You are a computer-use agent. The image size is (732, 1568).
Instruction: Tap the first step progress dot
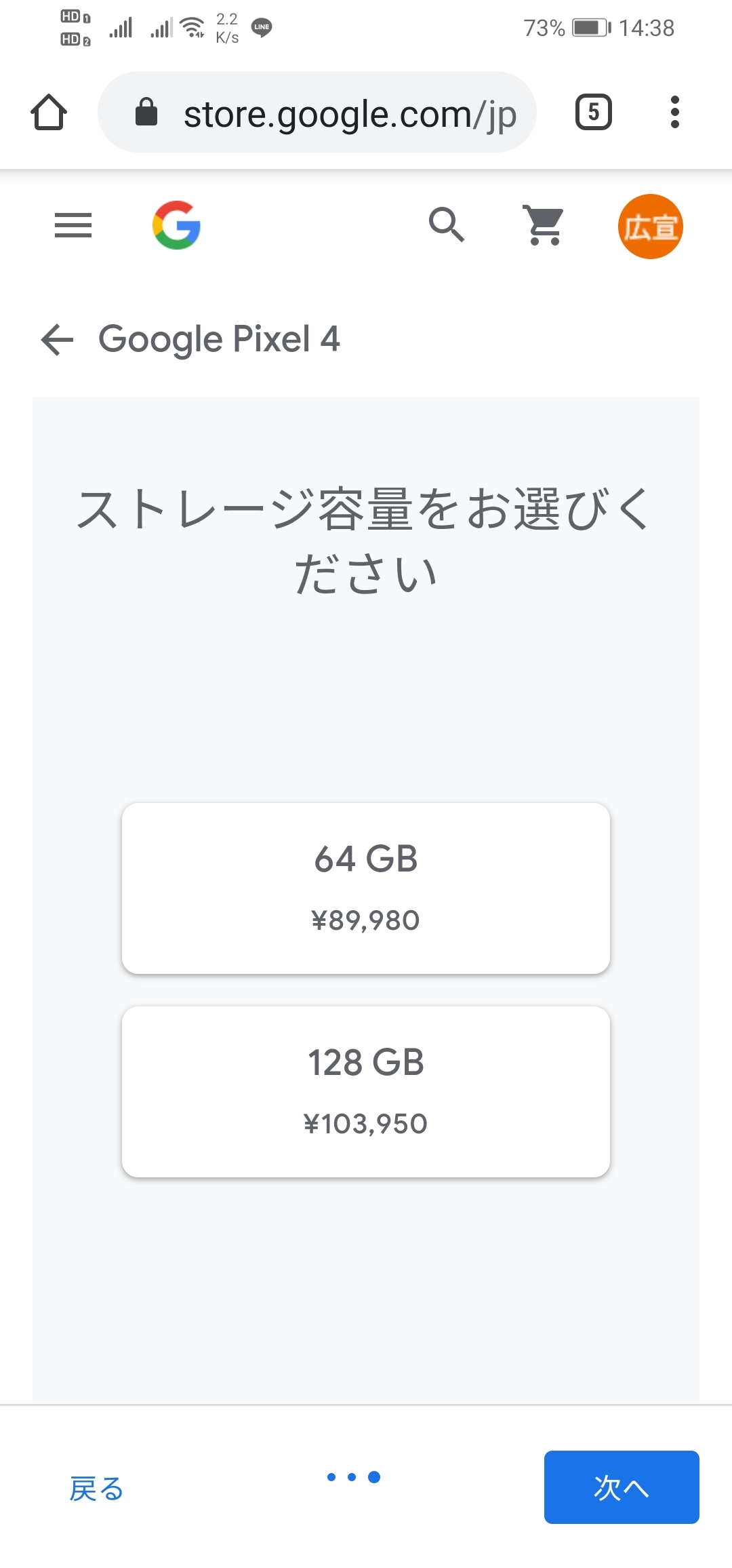[331, 1477]
